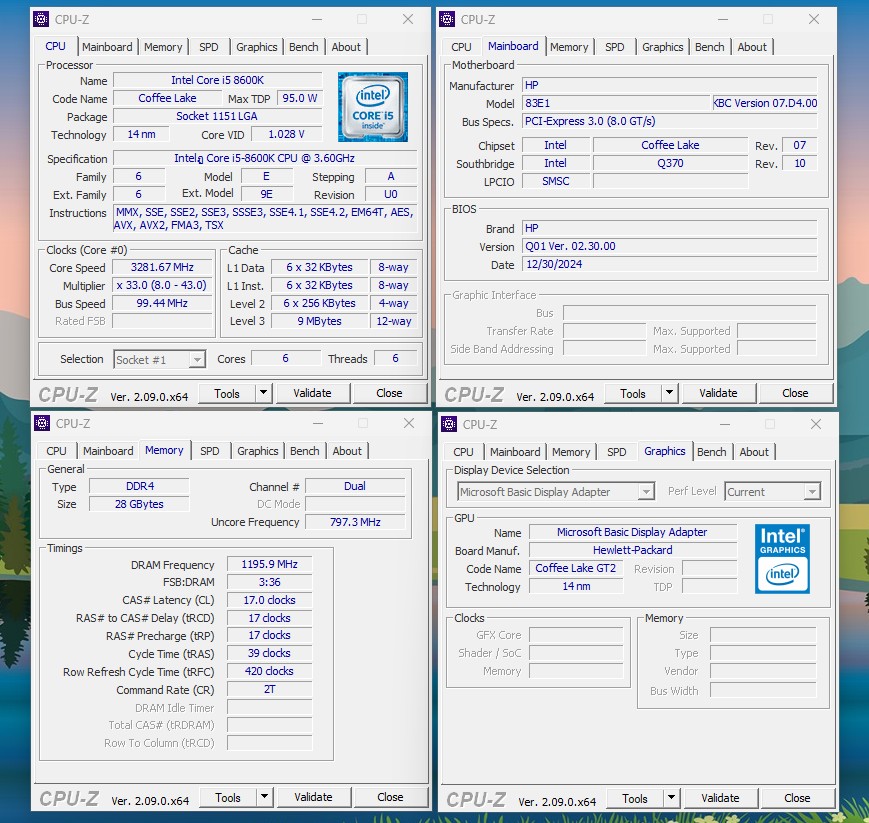Open the SPD tab in the CPU window
The width and height of the screenshot is (869, 823).
tap(209, 47)
